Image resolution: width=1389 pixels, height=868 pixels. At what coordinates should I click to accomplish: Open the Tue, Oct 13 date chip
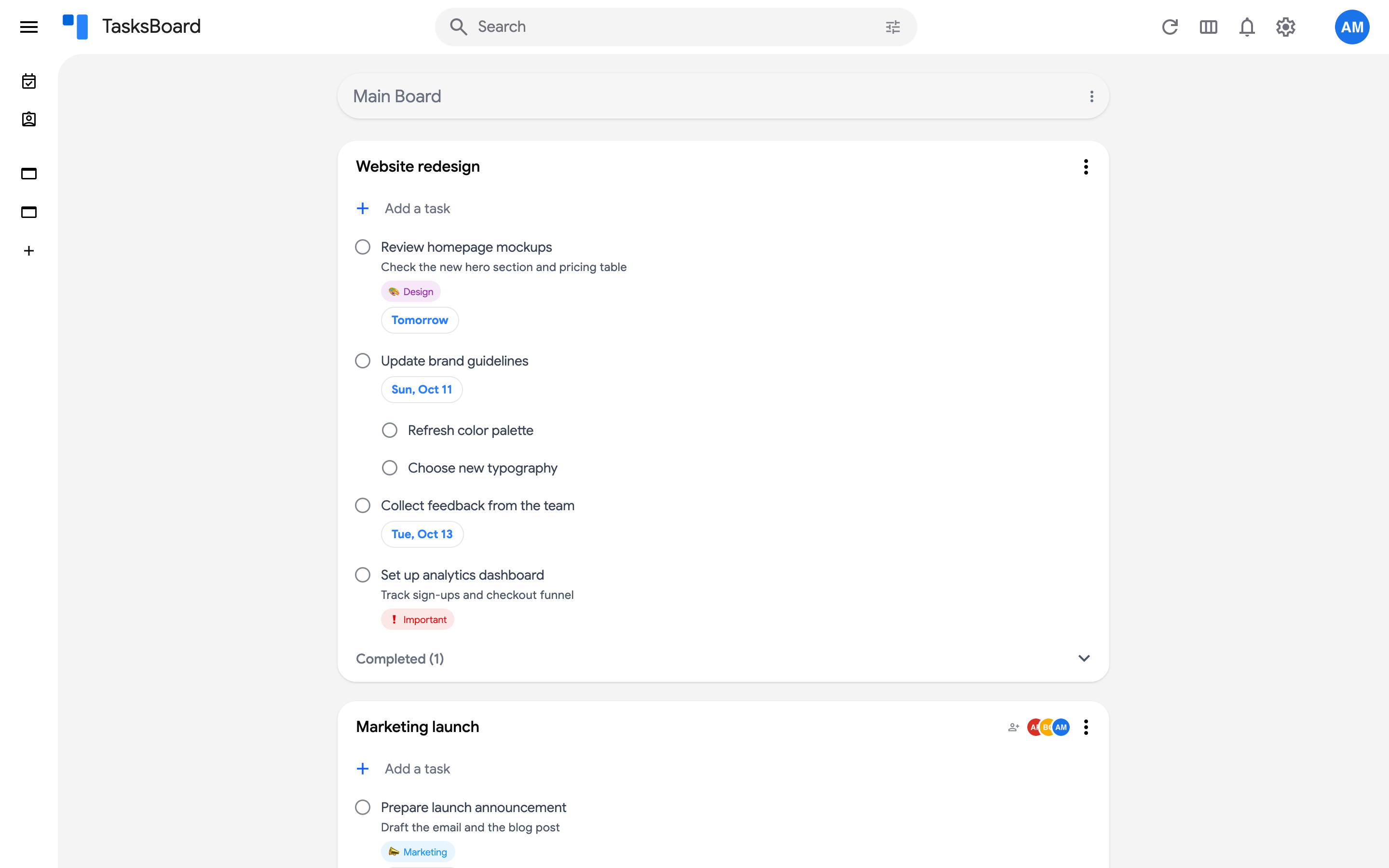coord(422,534)
